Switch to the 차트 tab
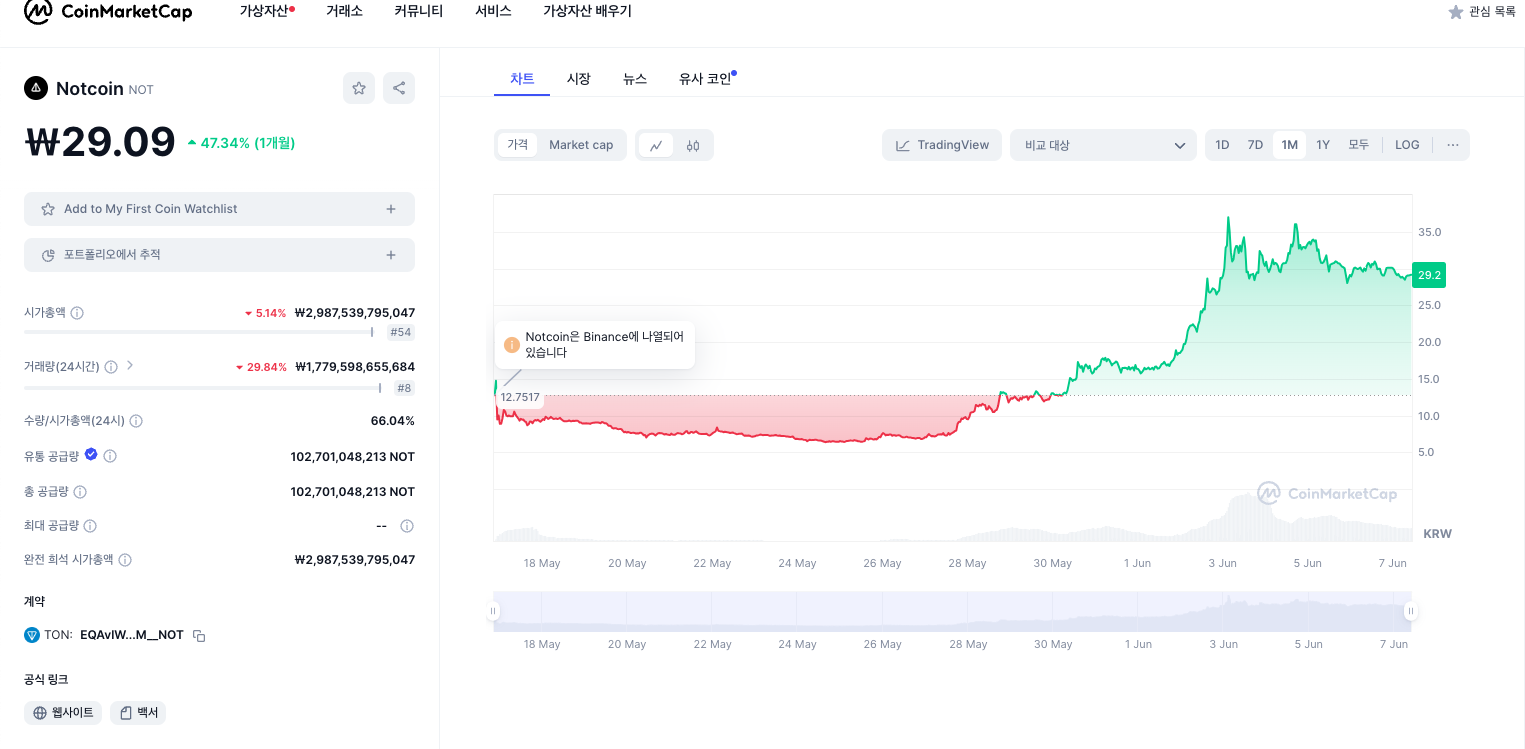The image size is (1525, 749). coord(522,78)
